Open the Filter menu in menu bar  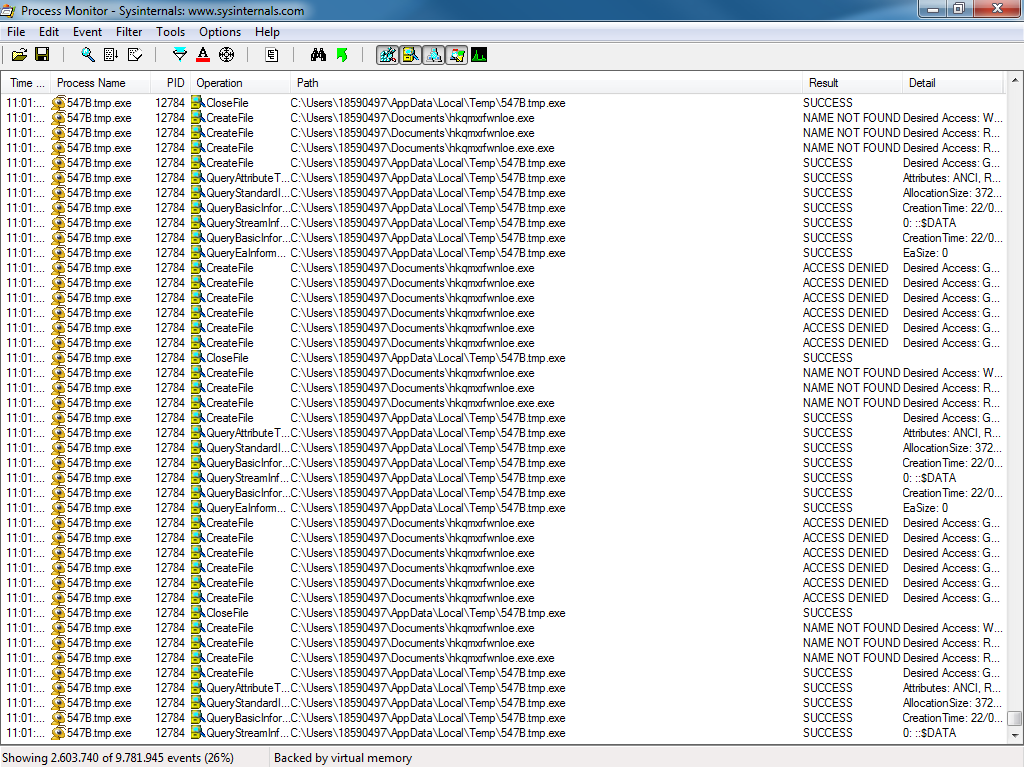click(129, 32)
